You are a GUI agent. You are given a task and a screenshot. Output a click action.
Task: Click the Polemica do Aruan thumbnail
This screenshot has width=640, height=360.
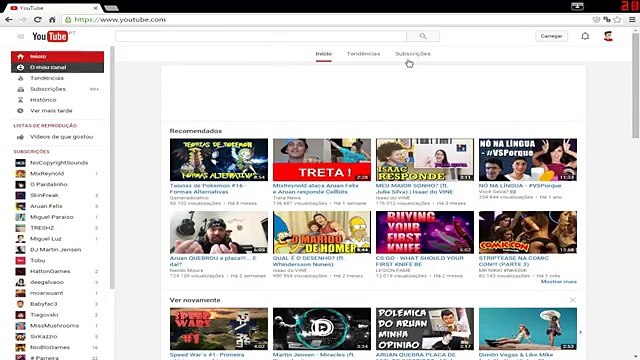[x=425, y=329]
